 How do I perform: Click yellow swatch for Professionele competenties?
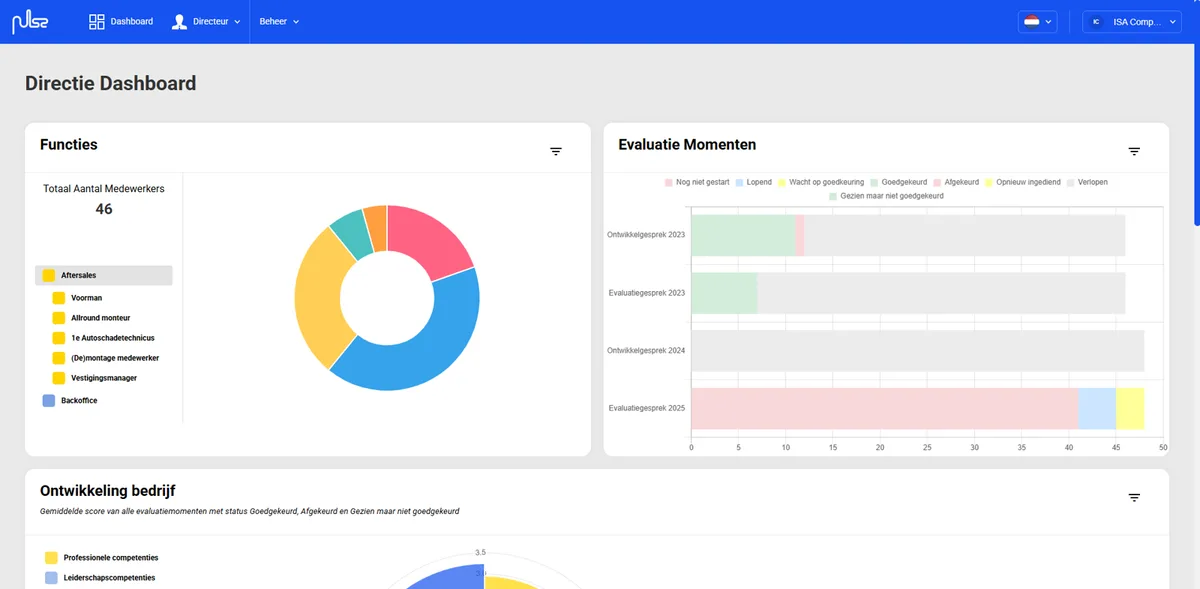click(51, 558)
